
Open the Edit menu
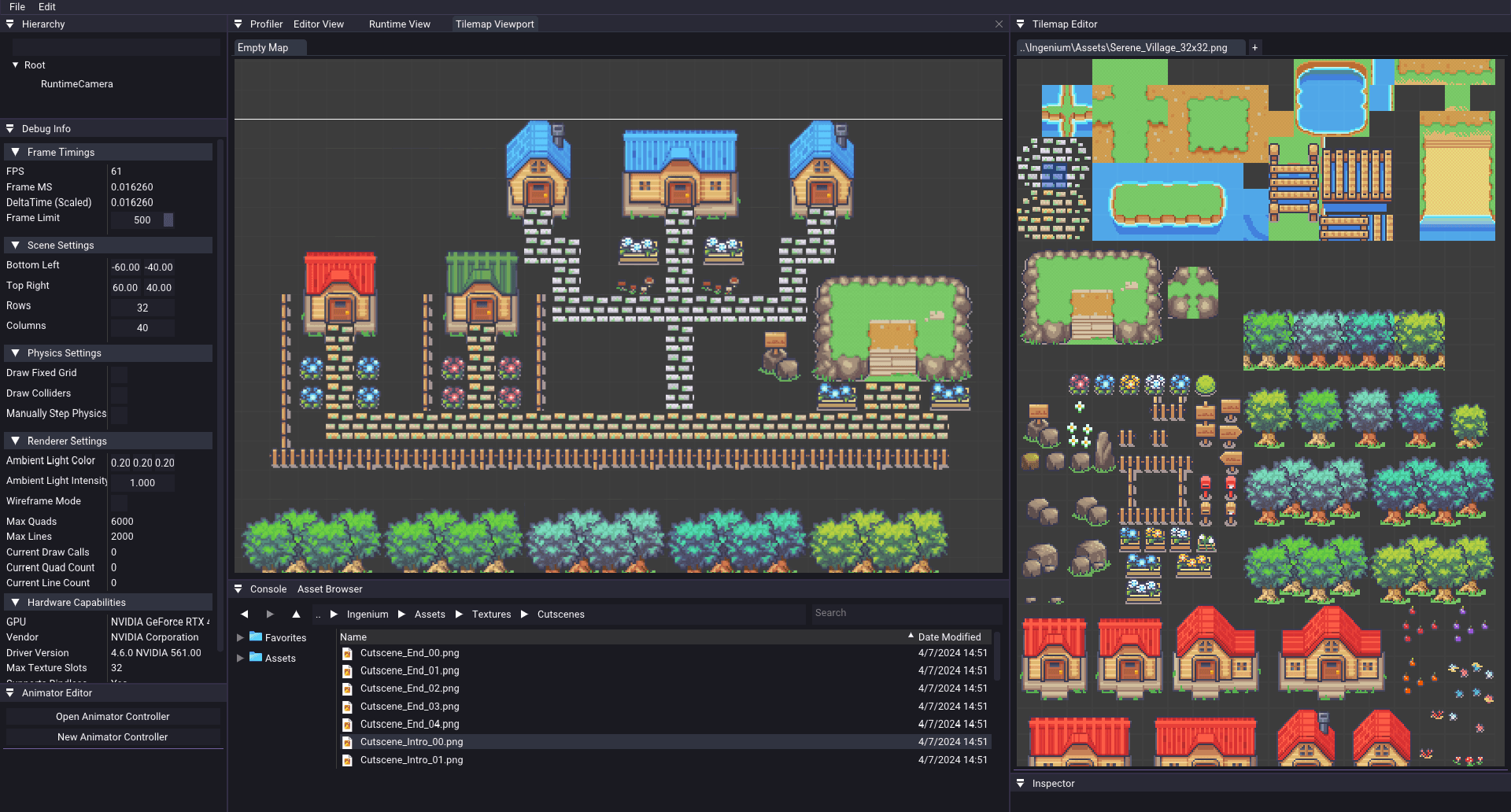[x=46, y=6]
